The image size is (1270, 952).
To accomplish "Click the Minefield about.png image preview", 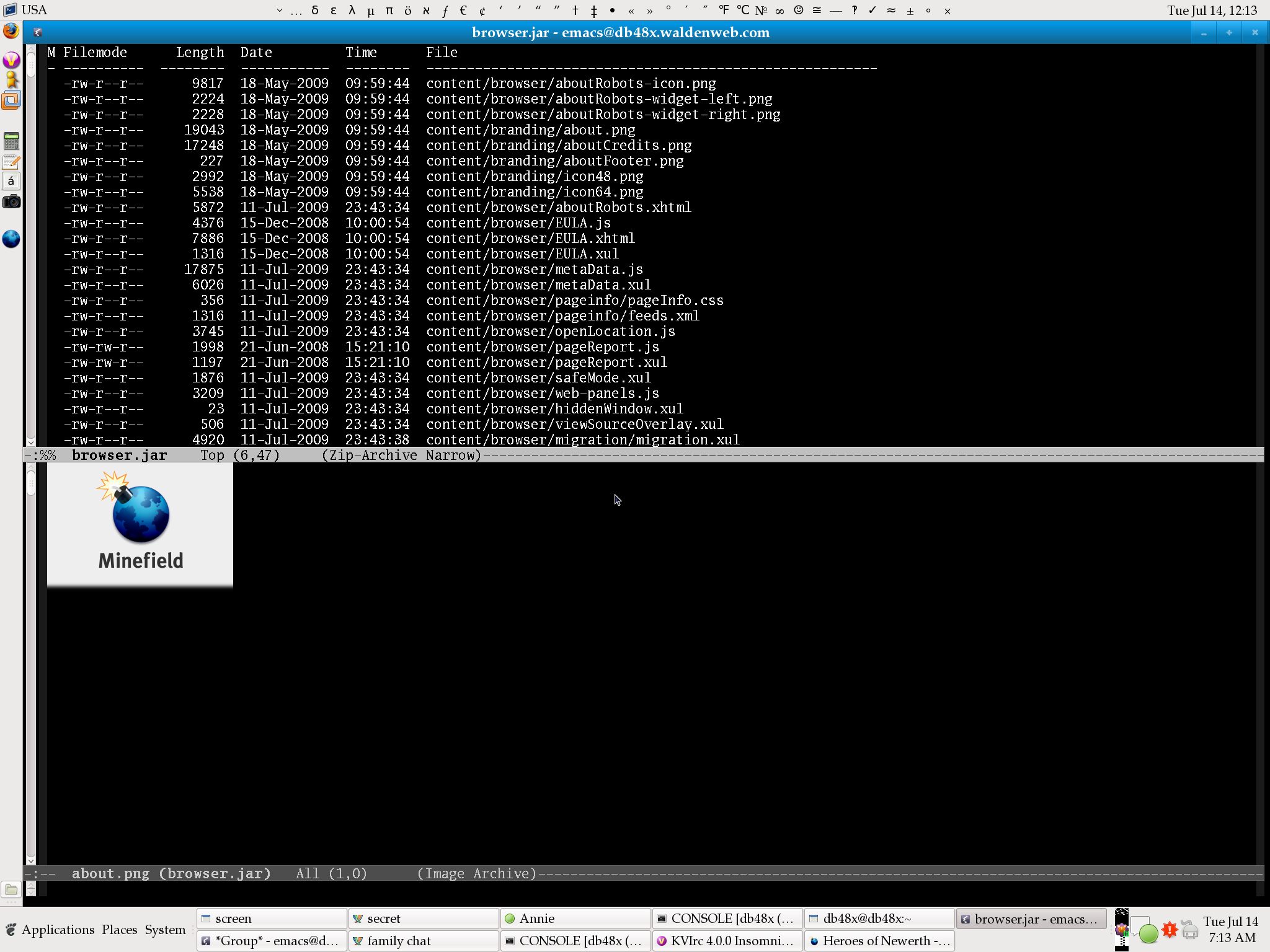I will (140, 524).
